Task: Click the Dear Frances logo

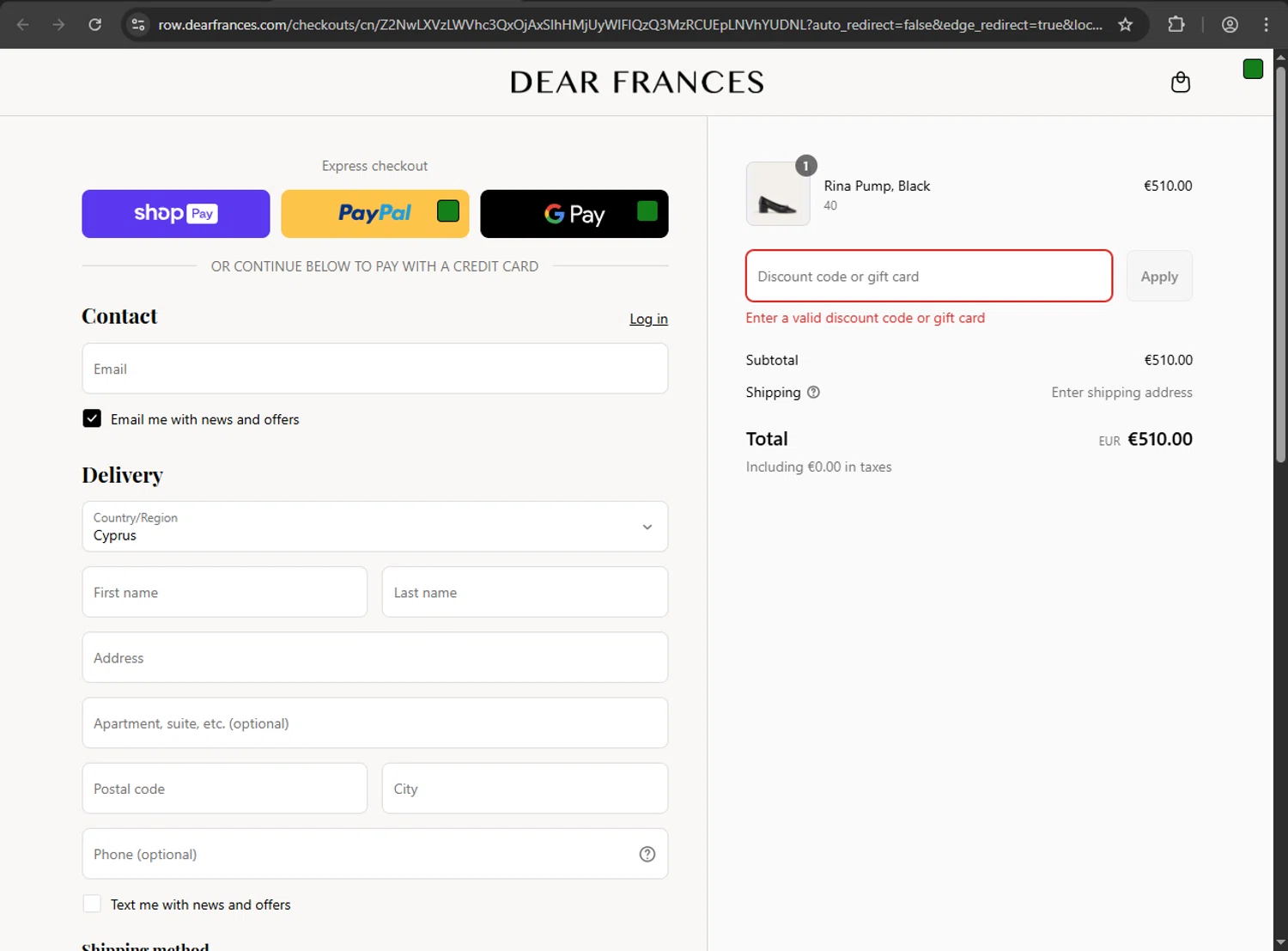Action: tap(636, 82)
